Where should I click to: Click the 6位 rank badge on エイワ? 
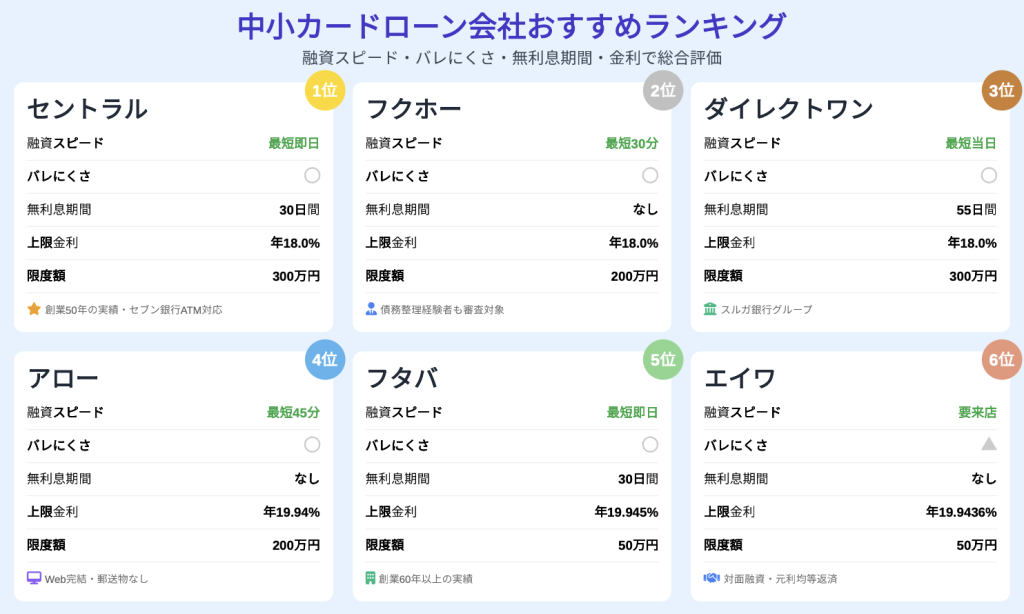tap(1002, 359)
